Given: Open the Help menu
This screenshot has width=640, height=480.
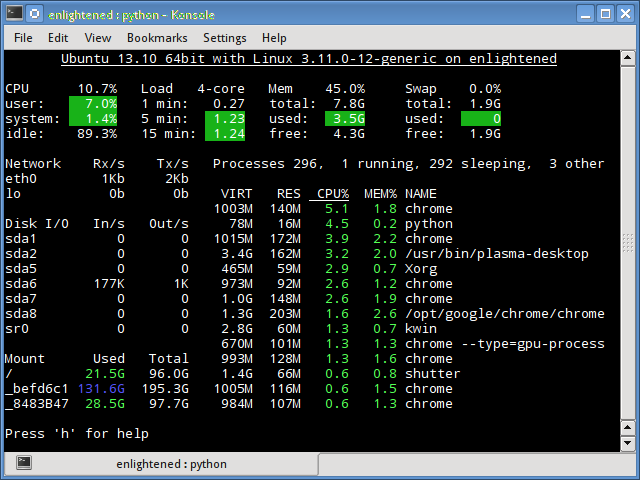Looking at the screenshot, I should [x=274, y=38].
